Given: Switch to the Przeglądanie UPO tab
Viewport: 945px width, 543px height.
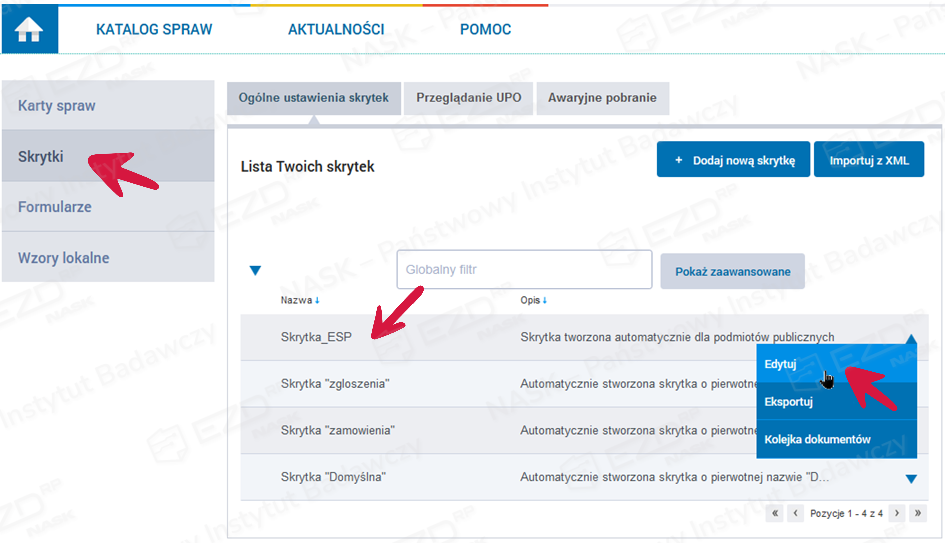Looking at the screenshot, I should point(468,98).
